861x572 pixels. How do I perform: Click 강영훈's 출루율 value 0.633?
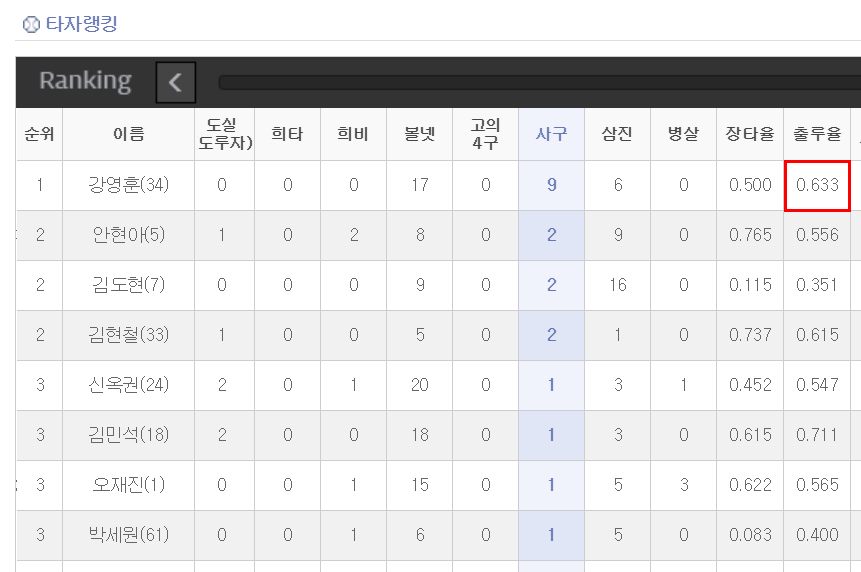point(817,185)
